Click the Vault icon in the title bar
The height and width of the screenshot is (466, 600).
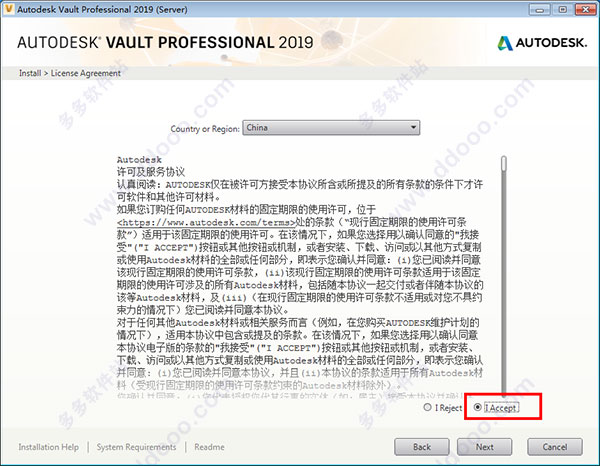pos(8,9)
